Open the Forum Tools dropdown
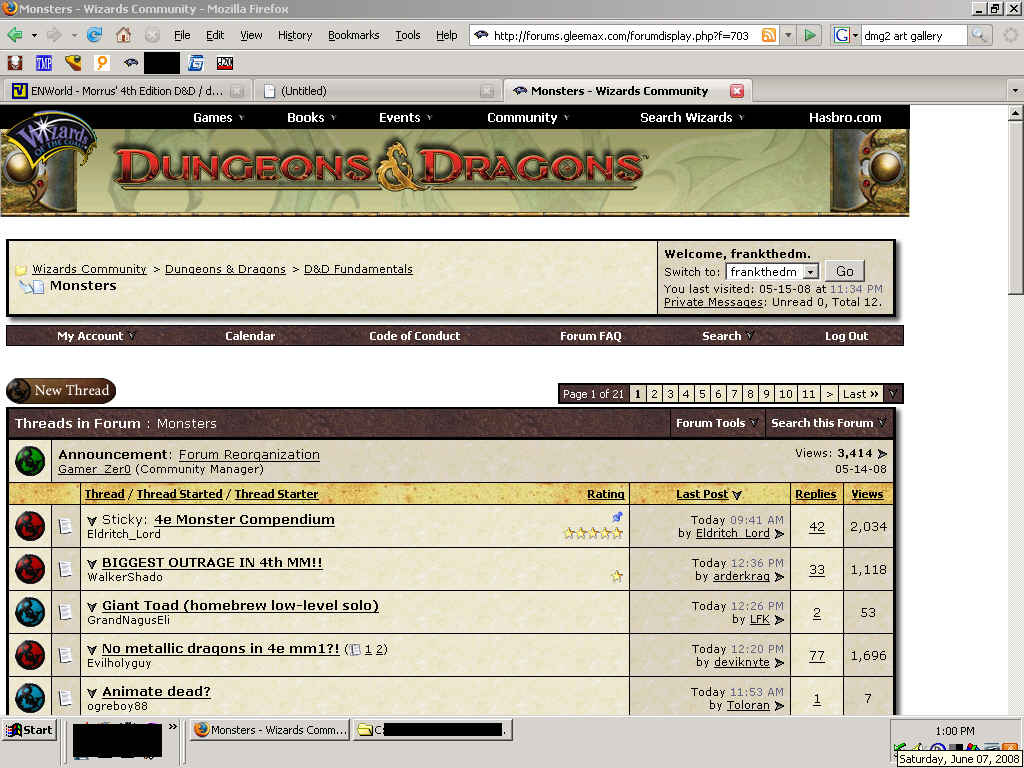This screenshot has height=768, width=1024. pos(717,423)
